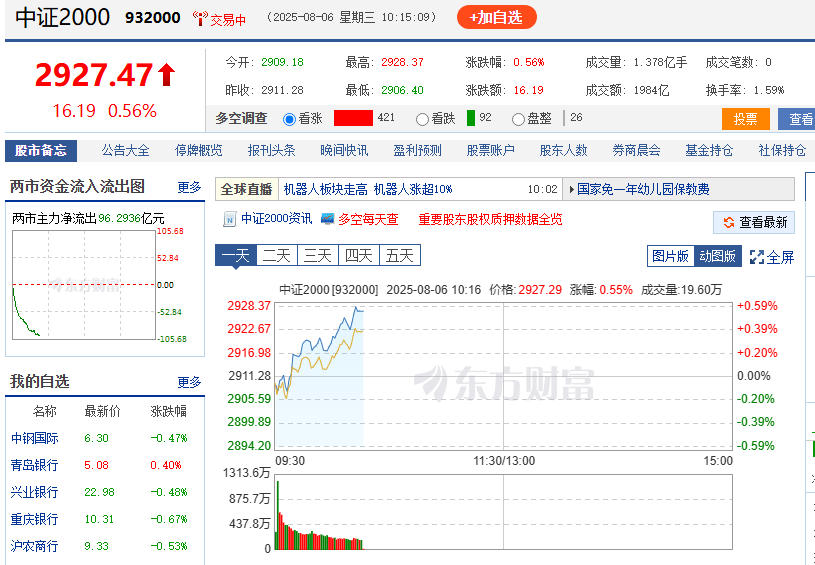Click the orange 投票 button
The width and height of the screenshot is (815, 565).
pos(745,119)
